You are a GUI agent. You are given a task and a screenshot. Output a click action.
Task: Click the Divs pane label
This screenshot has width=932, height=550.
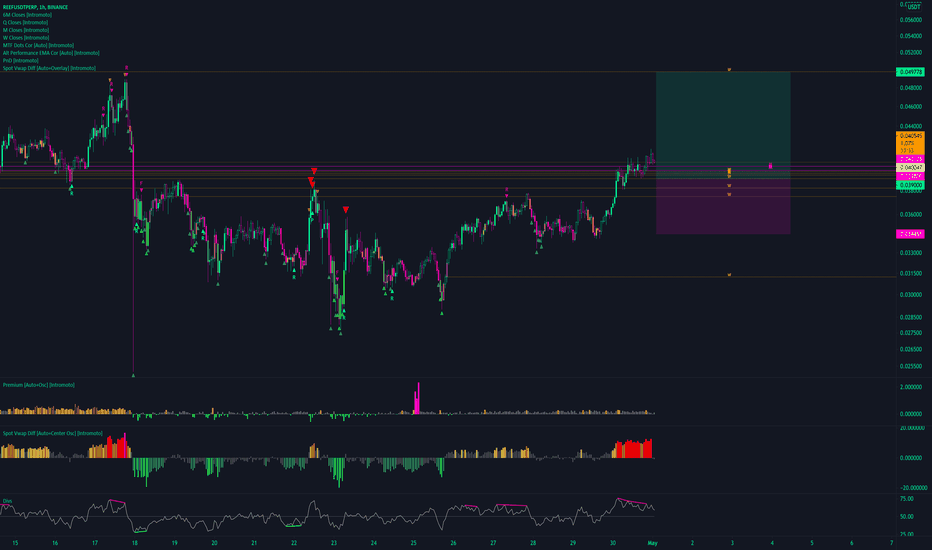[7, 501]
